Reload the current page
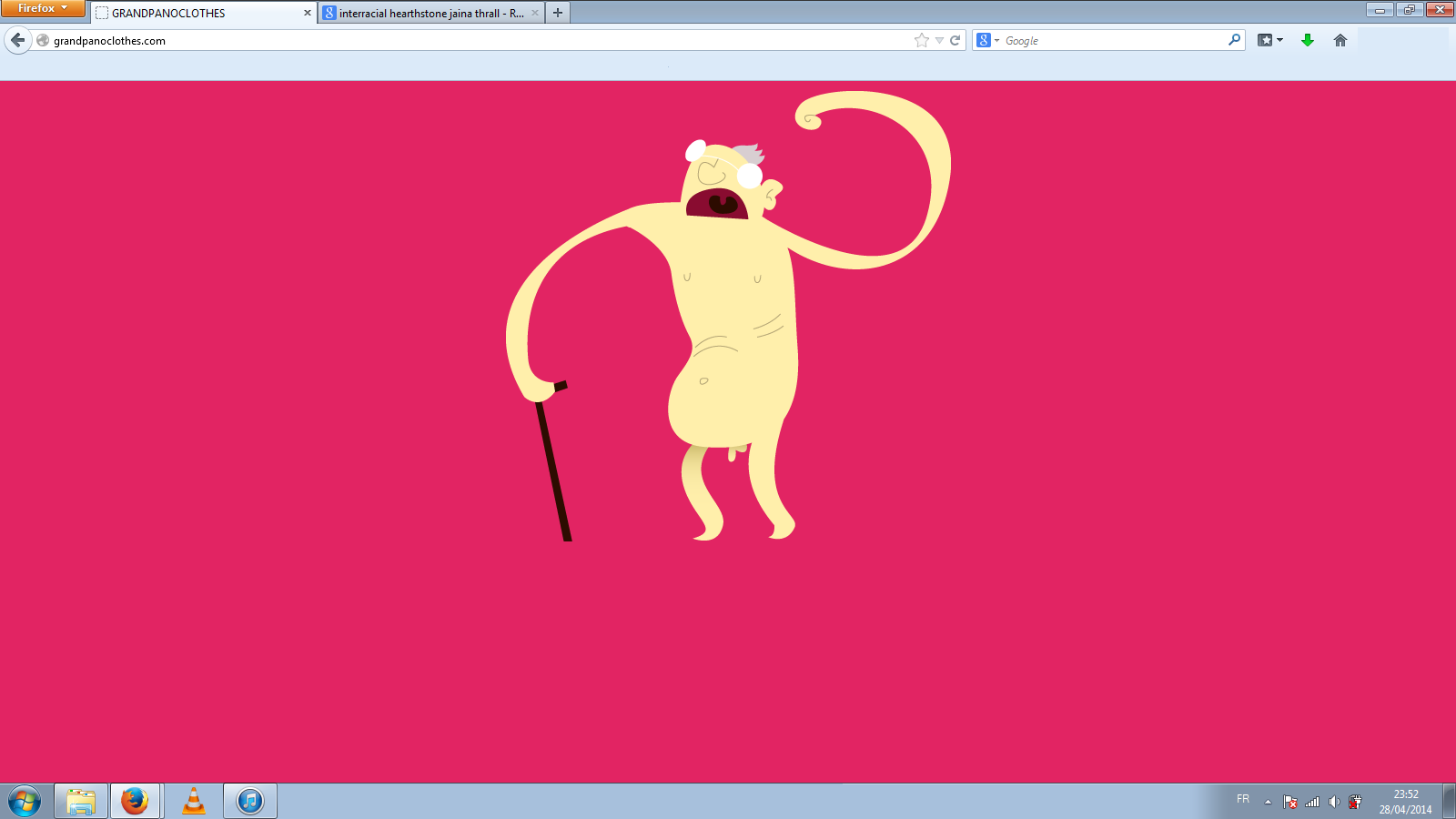This screenshot has height=819, width=1456. 955,40
